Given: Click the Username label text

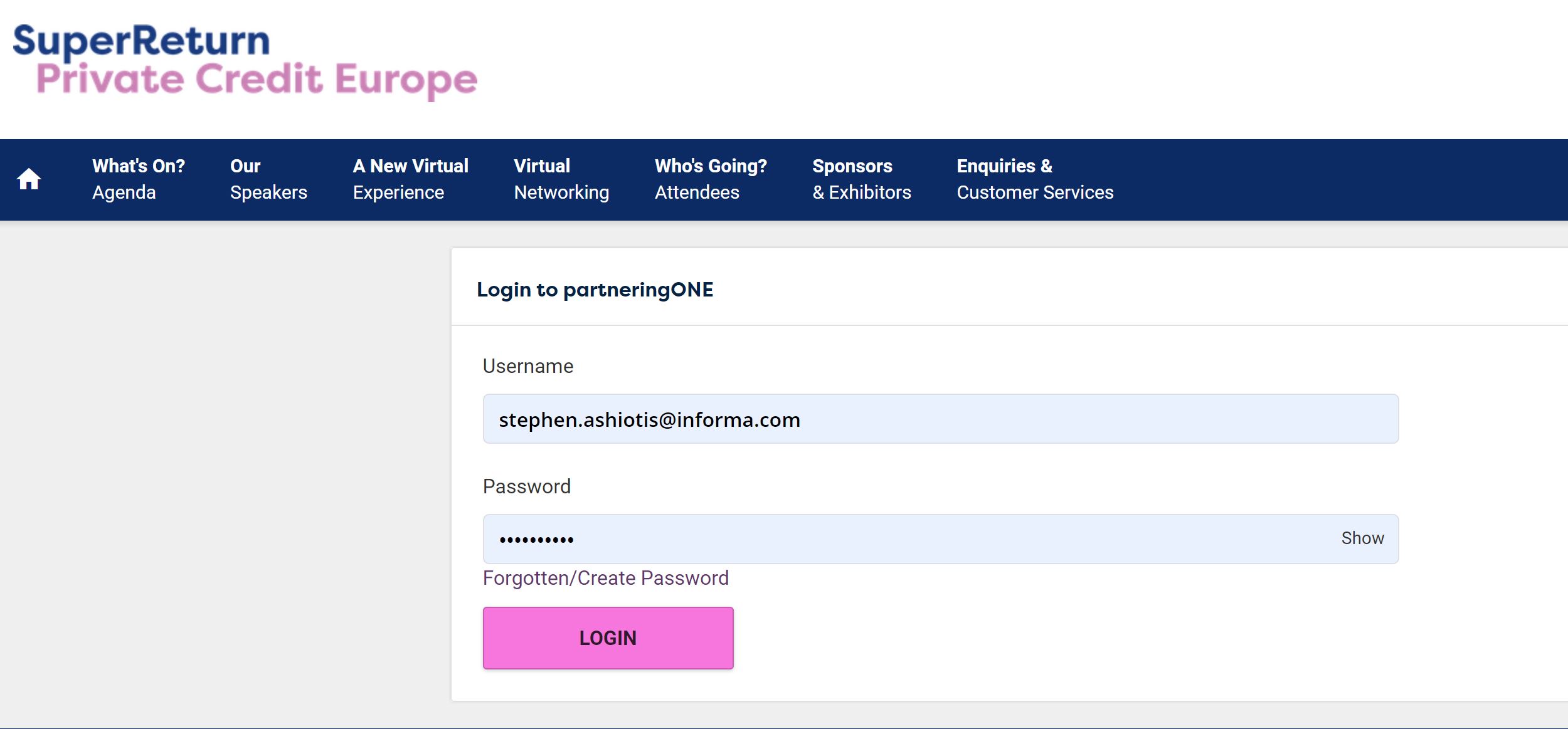Looking at the screenshot, I should coord(527,366).
